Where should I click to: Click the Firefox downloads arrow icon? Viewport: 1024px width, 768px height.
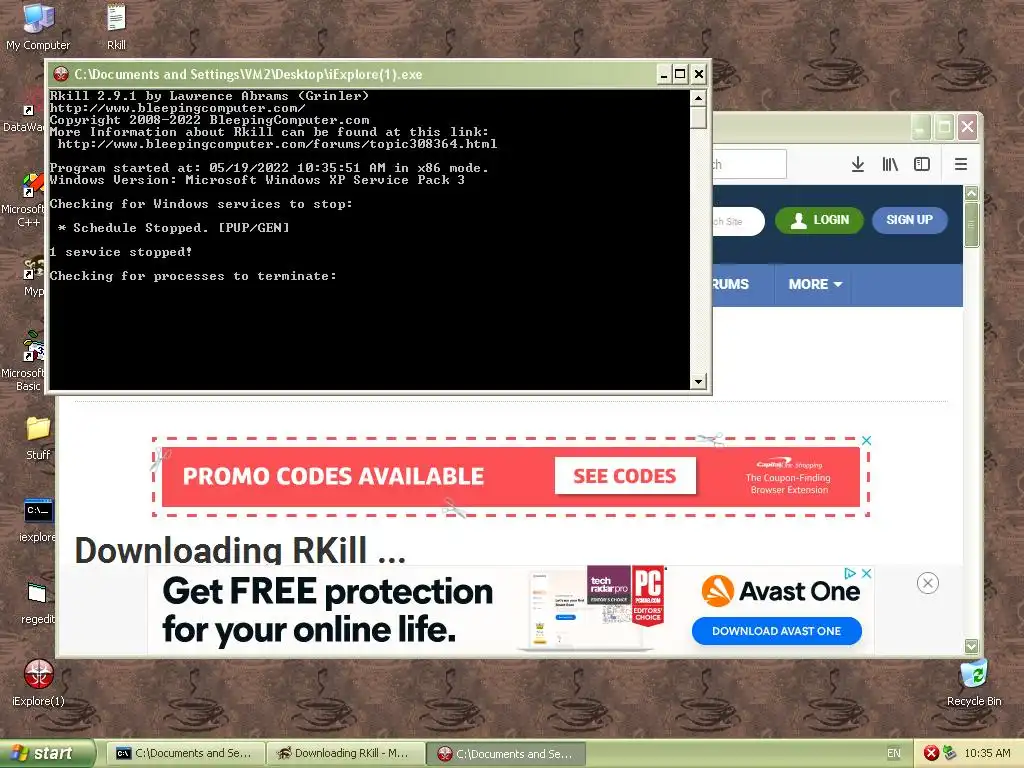click(857, 165)
